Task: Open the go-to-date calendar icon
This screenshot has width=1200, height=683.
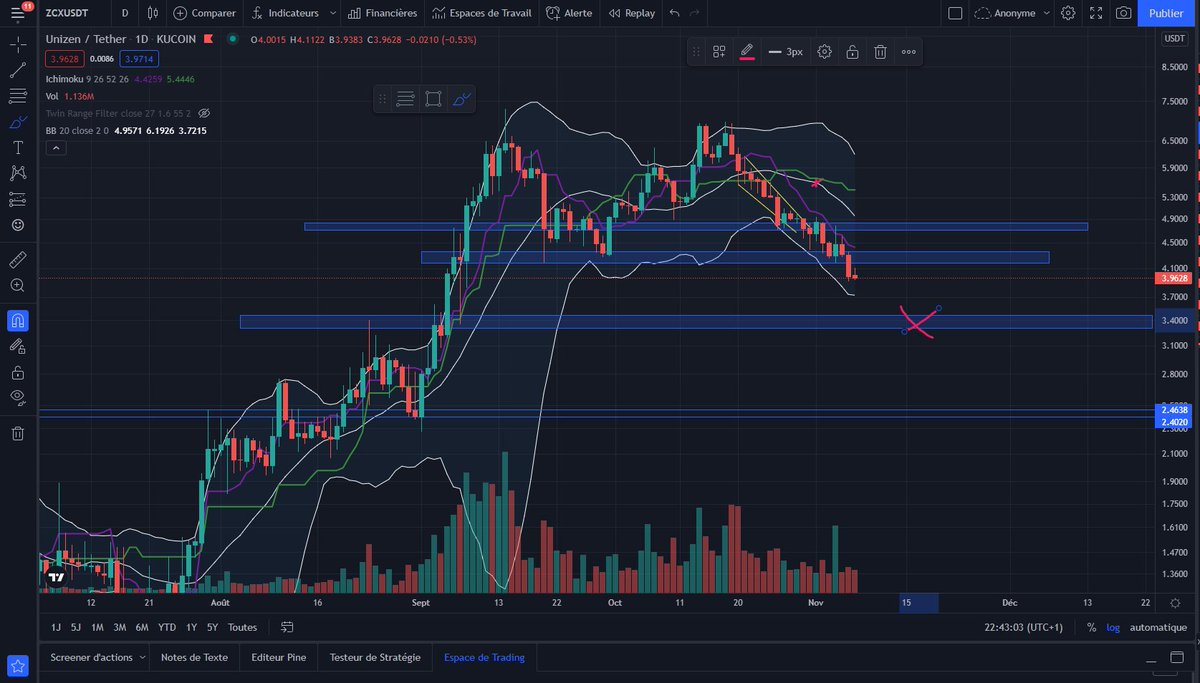Action: (x=287, y=628)
